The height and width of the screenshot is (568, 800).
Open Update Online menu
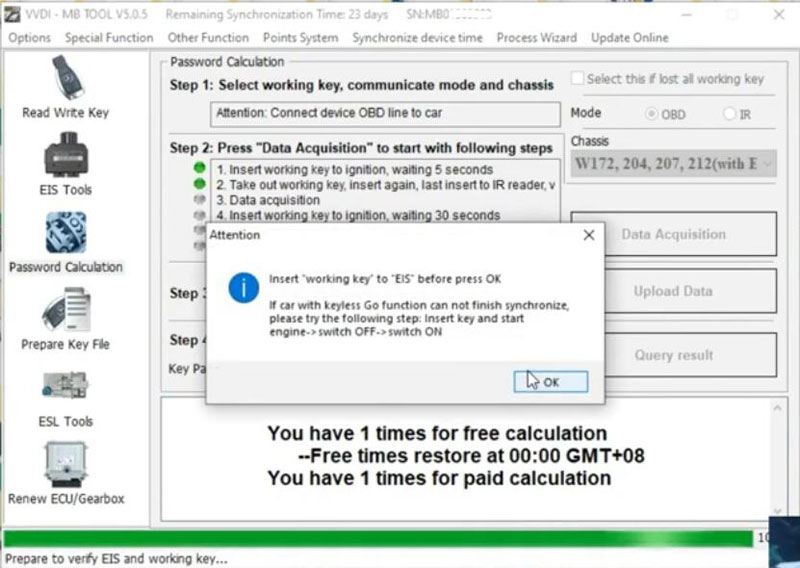point(630,38)
